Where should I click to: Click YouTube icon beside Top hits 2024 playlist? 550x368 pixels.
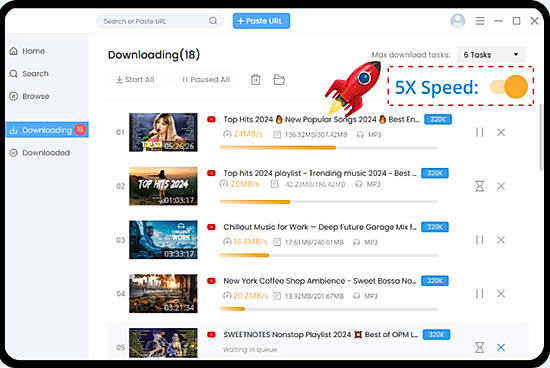[211, 173]
